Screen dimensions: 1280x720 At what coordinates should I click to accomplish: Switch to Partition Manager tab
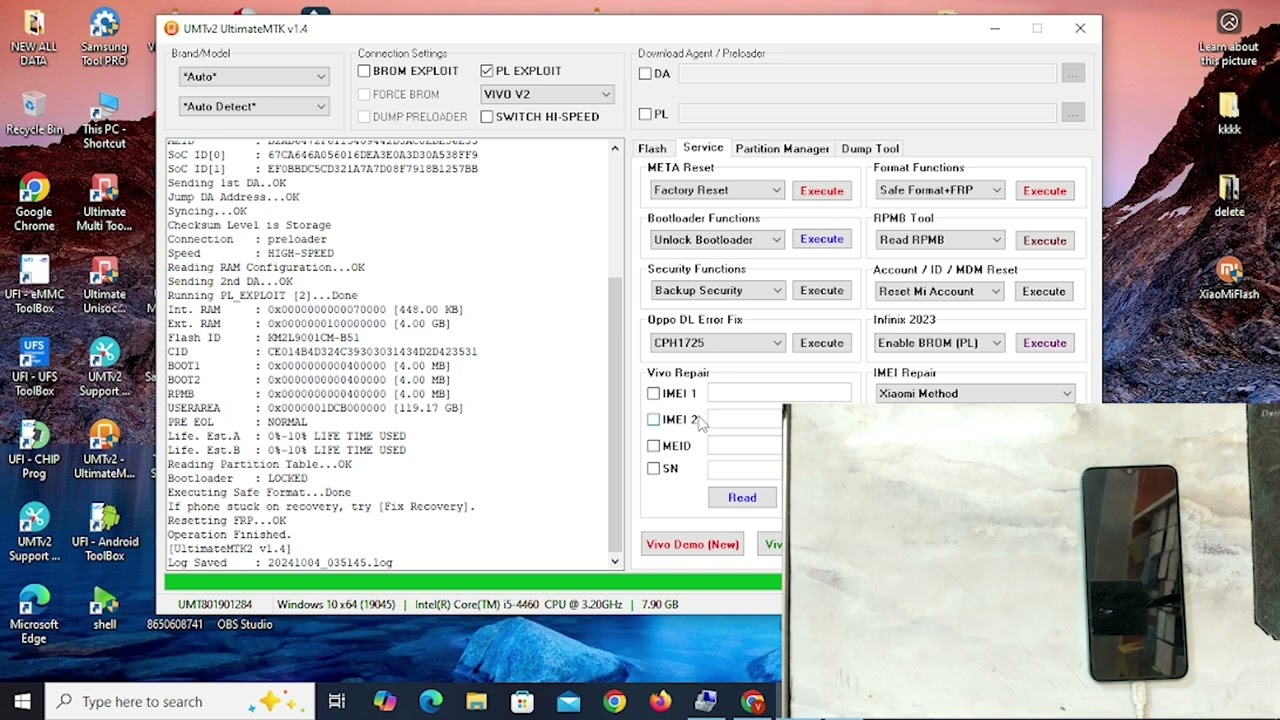click(x=782, y=149)
